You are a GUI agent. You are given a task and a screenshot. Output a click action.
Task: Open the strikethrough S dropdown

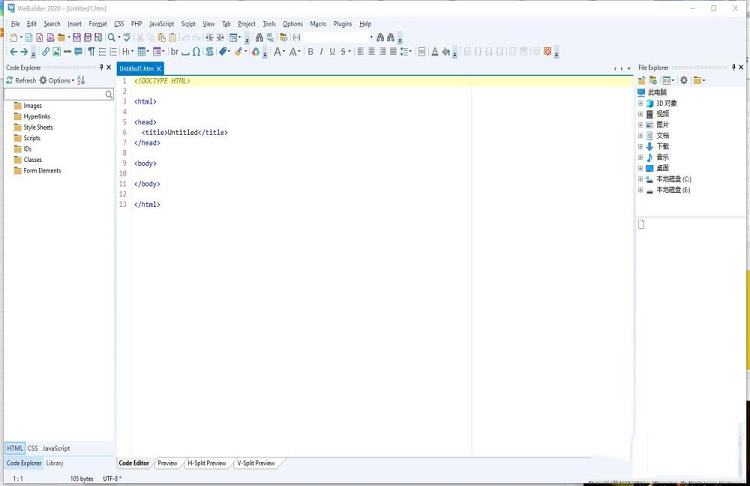[345, 52]
